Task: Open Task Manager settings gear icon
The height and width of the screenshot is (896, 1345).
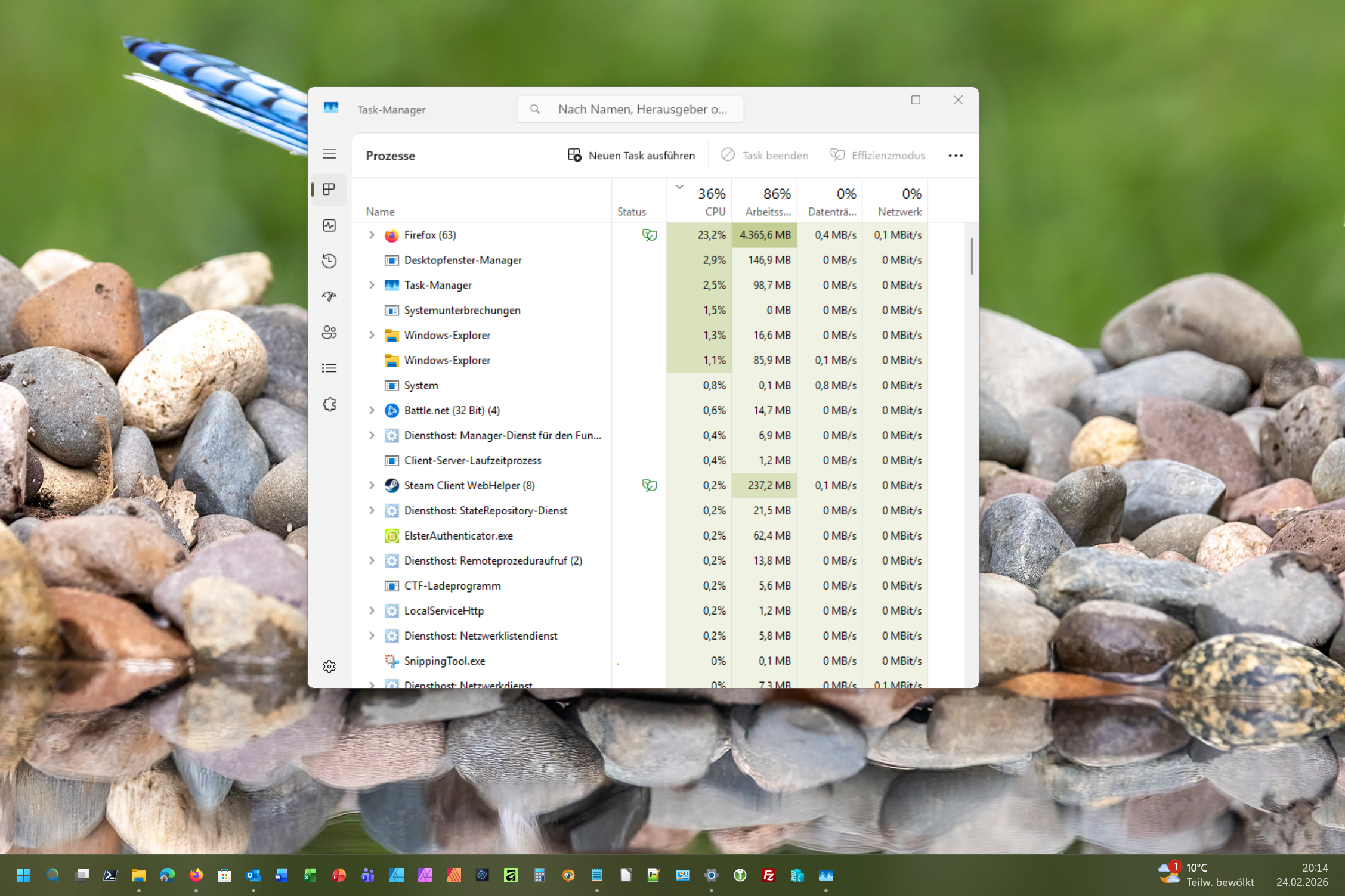Action: tap(329, 666)
